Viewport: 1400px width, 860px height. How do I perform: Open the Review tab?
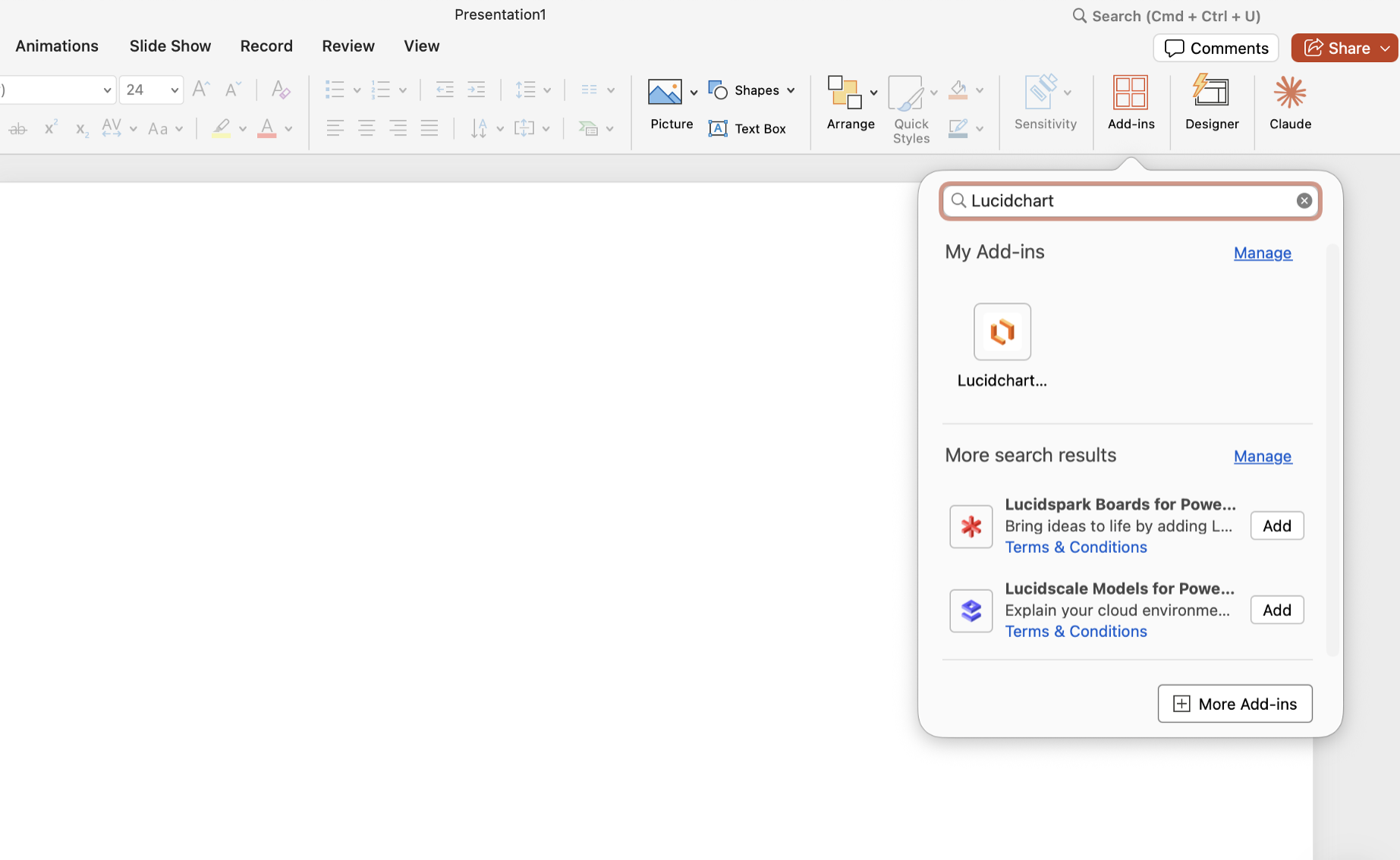point(348,46)
